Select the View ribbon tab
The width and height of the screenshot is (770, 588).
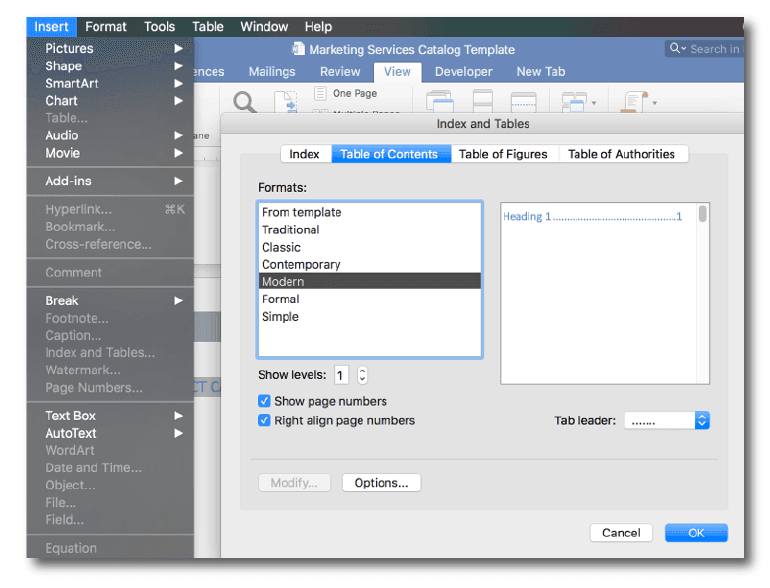click(397, 72)
